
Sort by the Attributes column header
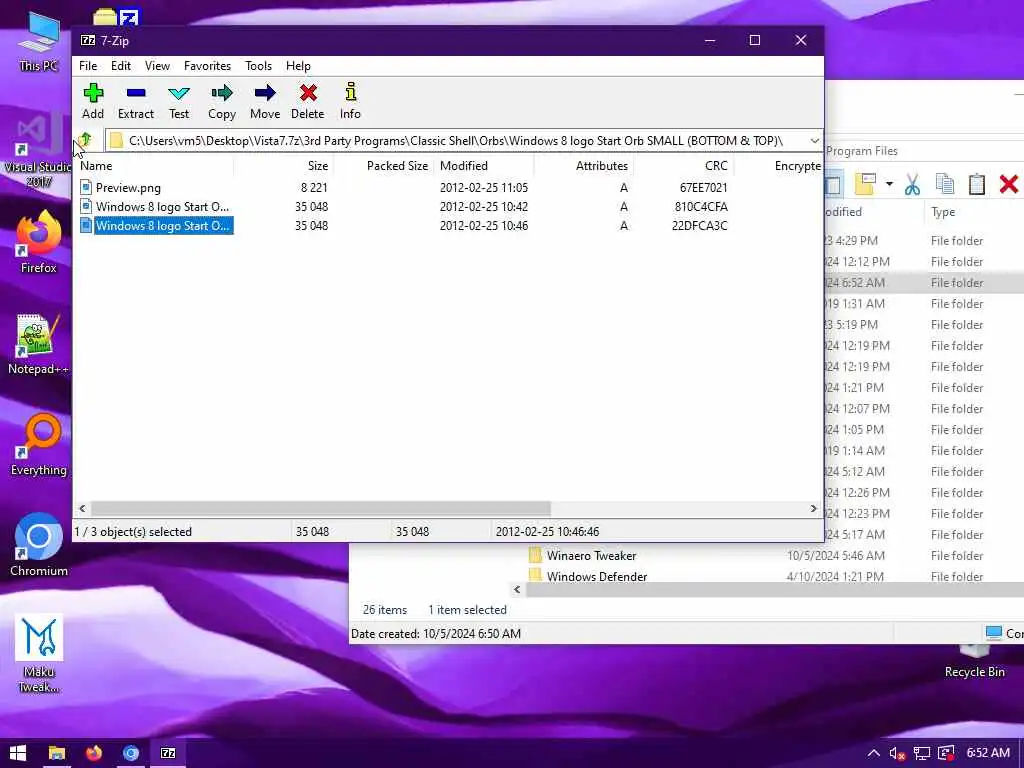point(584,166)
